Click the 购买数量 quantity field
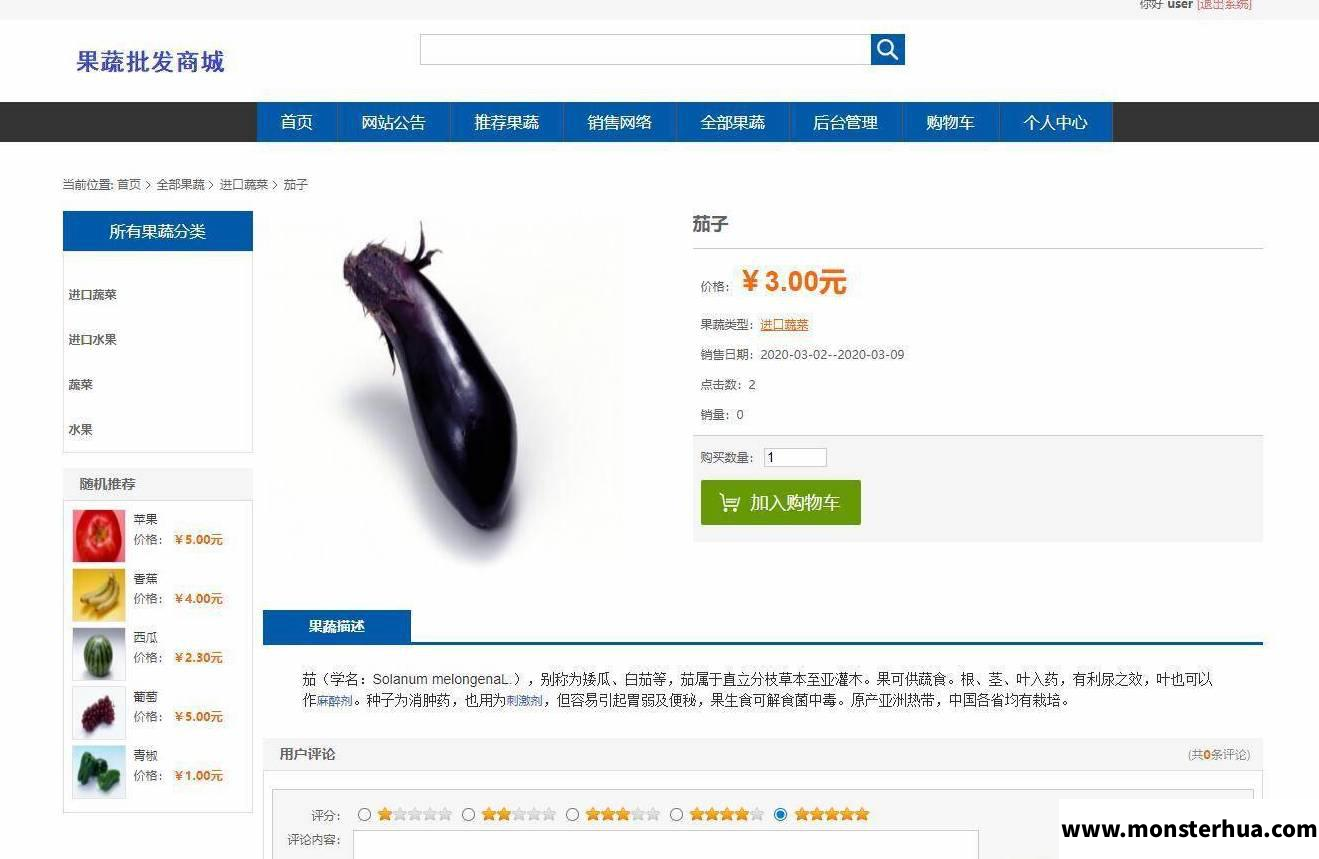The width and height of the screenshot is (1319, 859). coord(795,457)
